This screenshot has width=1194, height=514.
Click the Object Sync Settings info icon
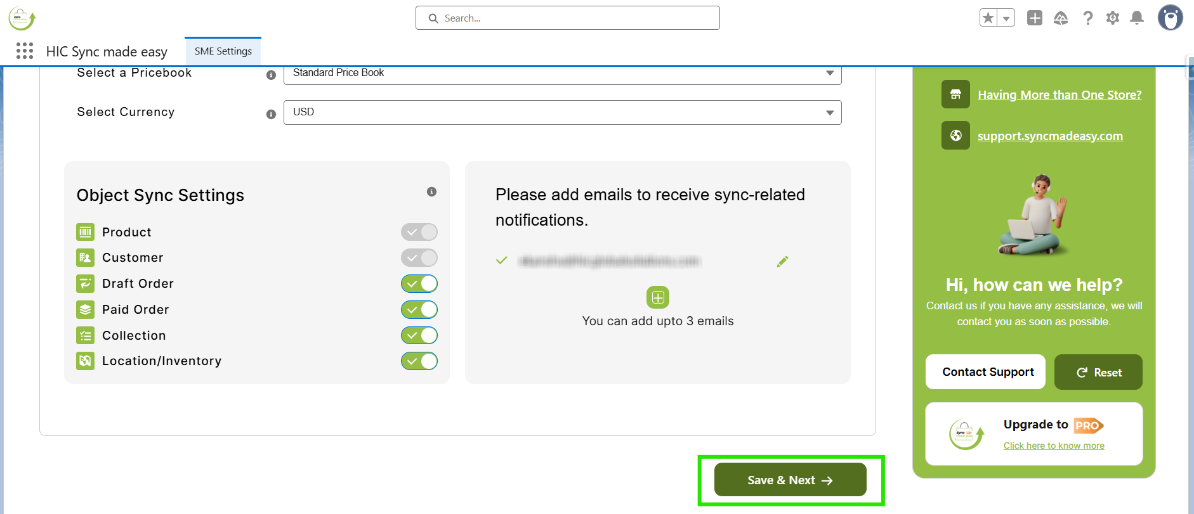pyautogui.click(x=431, y=191)
